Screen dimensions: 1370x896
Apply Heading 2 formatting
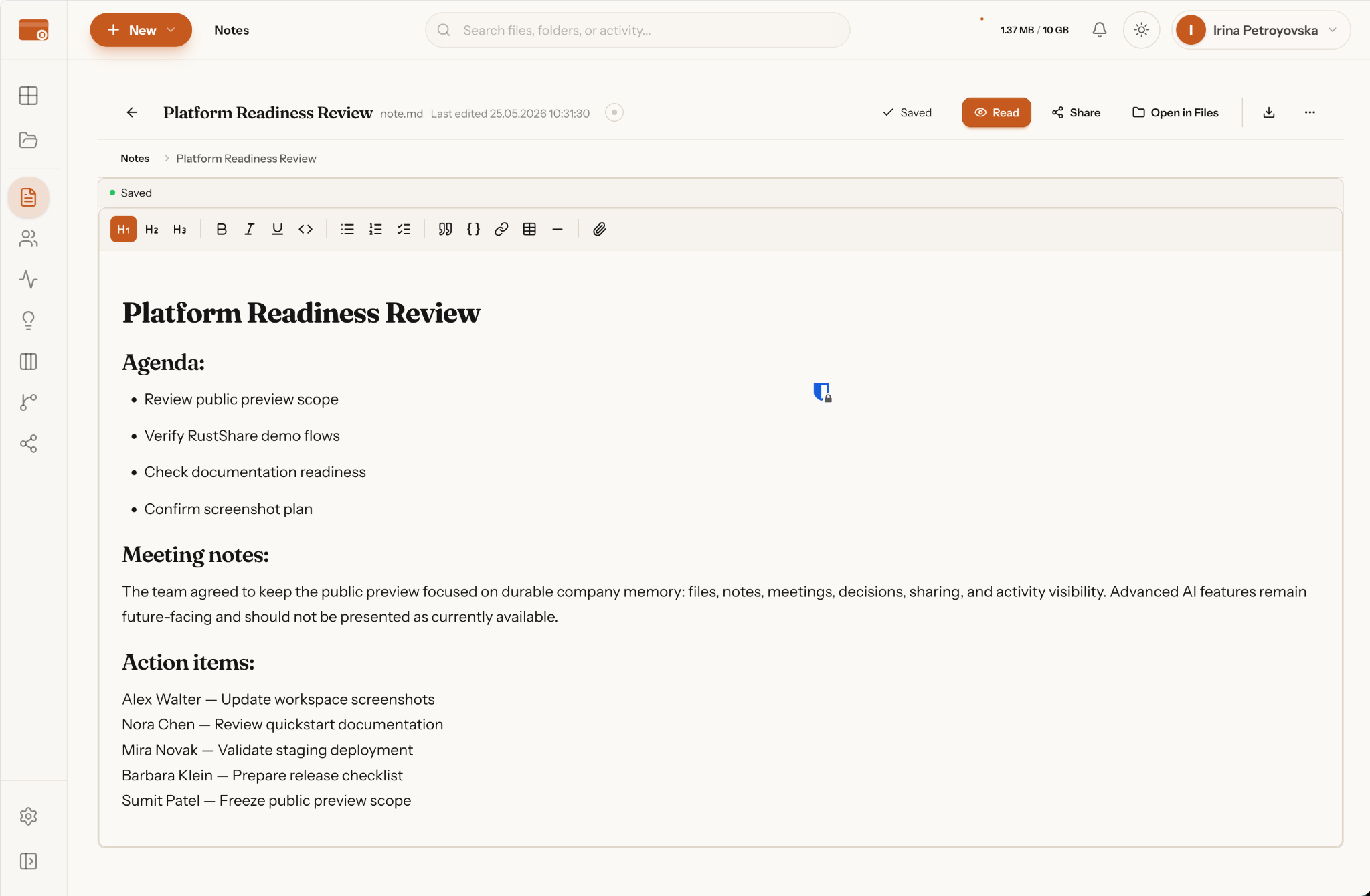[152, 230]
